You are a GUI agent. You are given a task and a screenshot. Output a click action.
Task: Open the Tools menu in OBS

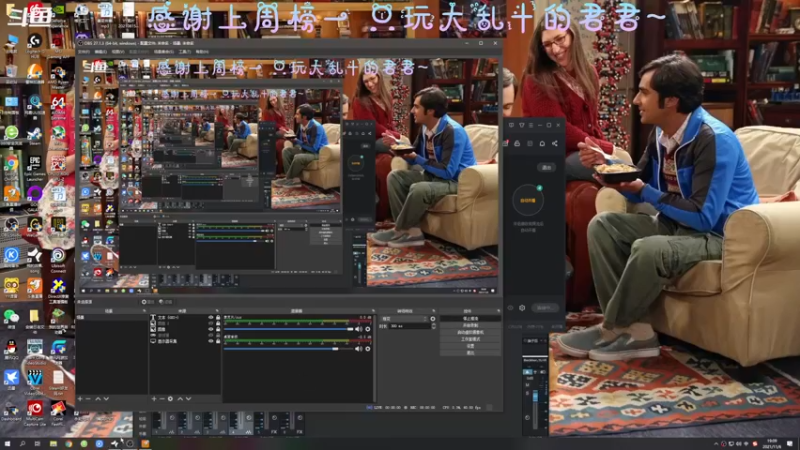click(x=185, y=52)
